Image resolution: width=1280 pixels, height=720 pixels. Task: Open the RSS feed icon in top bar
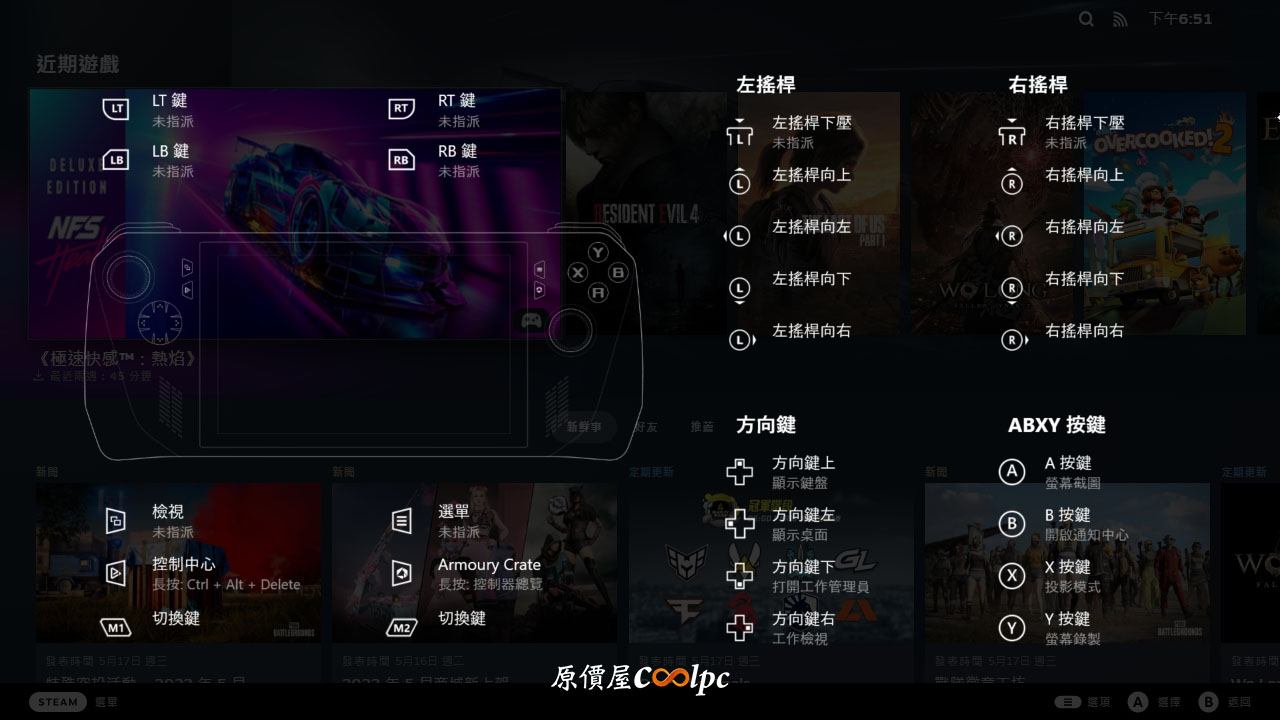[x=1119, y=19]
